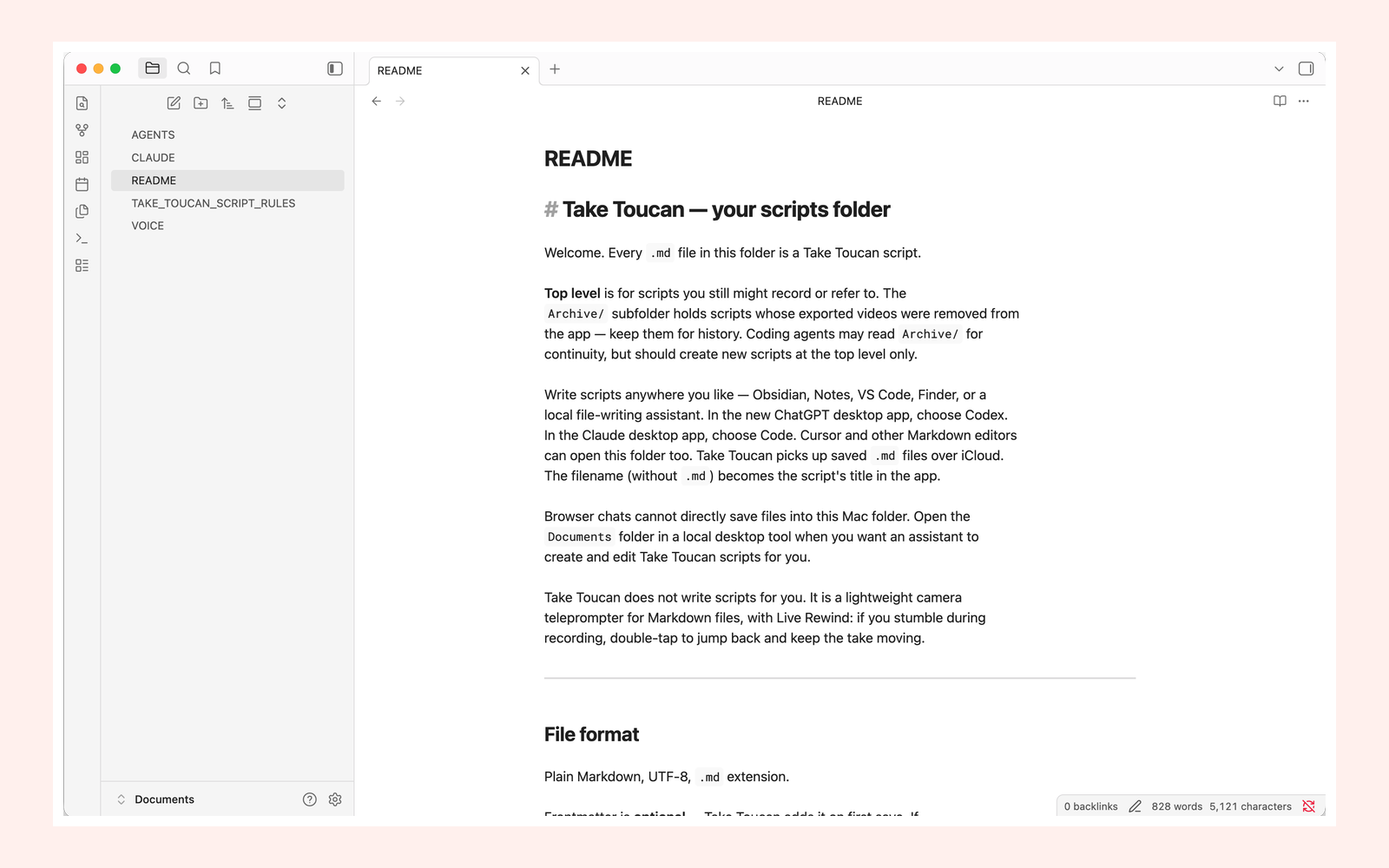The image size is (1389, 868).
Task: Open more options menu for note
Action: pyautogui.click(x=1304, y=102)
